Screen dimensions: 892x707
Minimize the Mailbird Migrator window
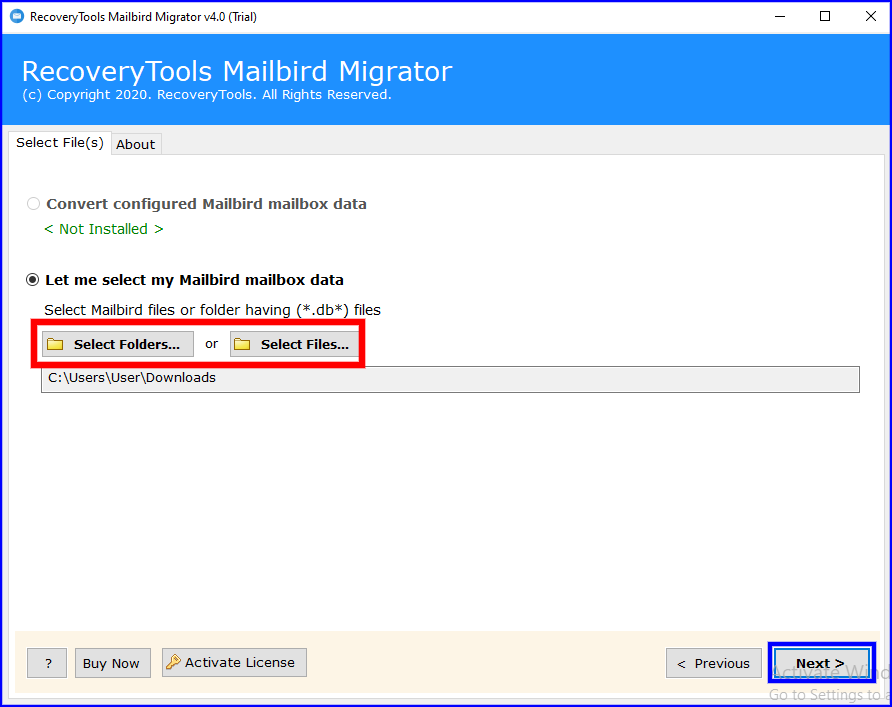point(780,16)
